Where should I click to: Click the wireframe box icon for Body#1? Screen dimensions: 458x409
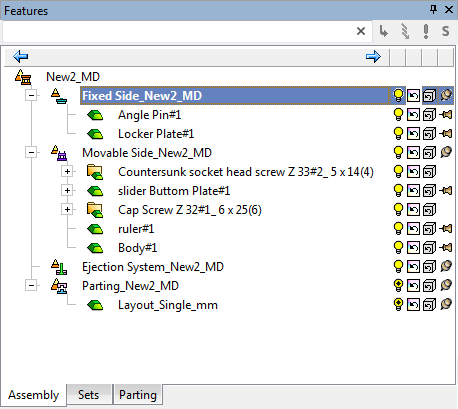coord(429,248)
